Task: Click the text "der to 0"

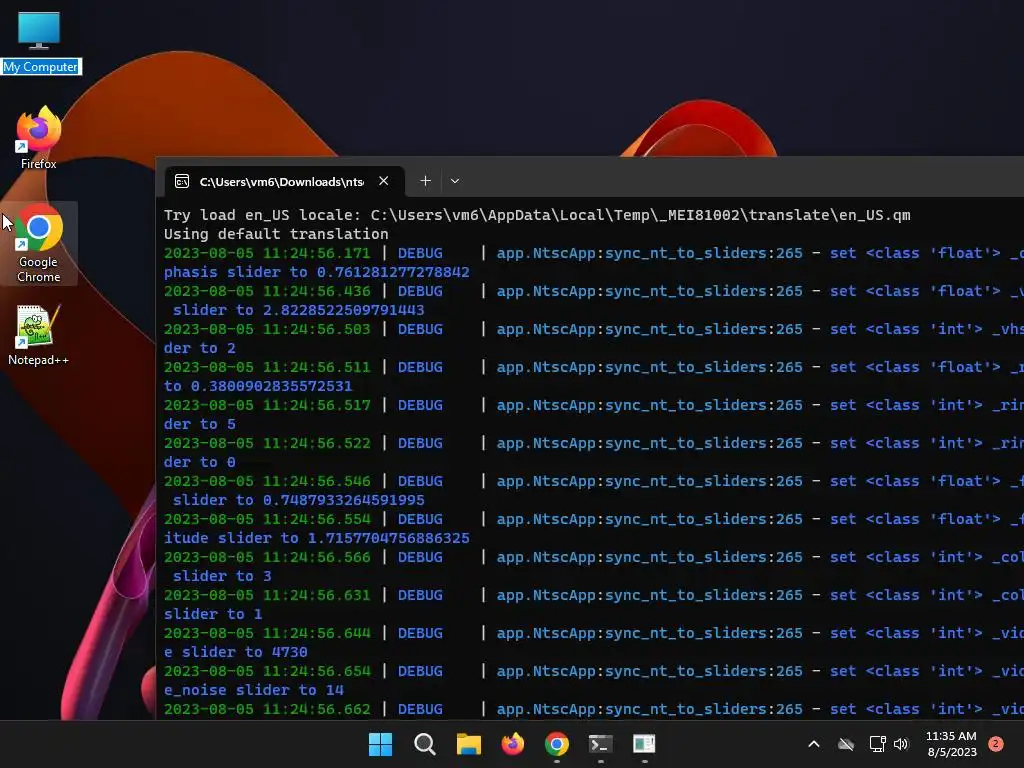Action: coord(200,462)
